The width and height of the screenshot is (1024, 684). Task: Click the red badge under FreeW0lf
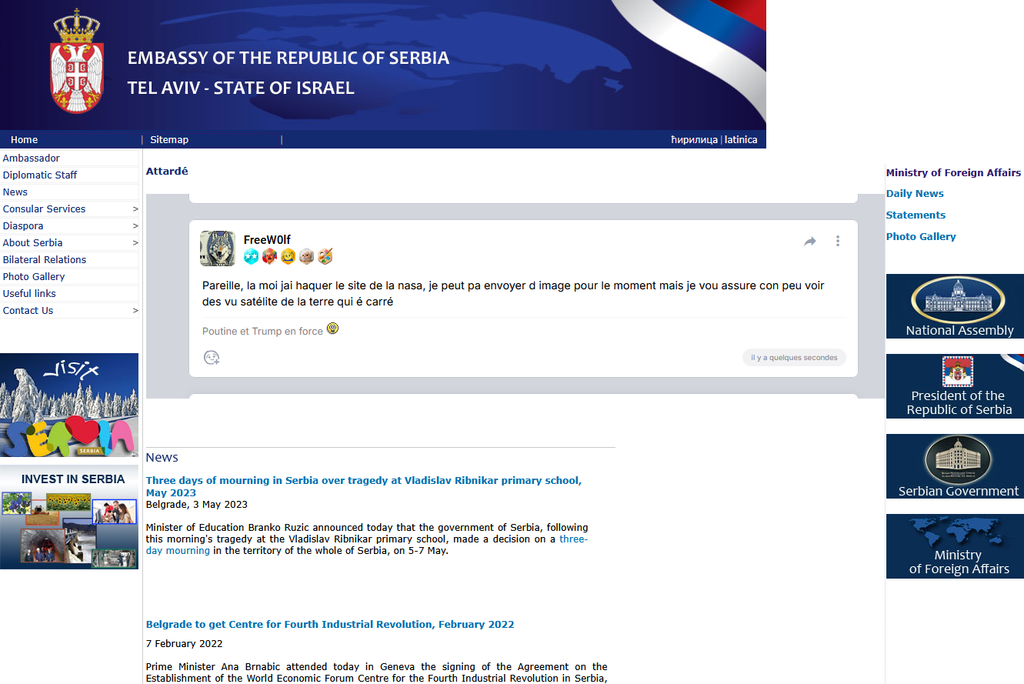[270, 257]
